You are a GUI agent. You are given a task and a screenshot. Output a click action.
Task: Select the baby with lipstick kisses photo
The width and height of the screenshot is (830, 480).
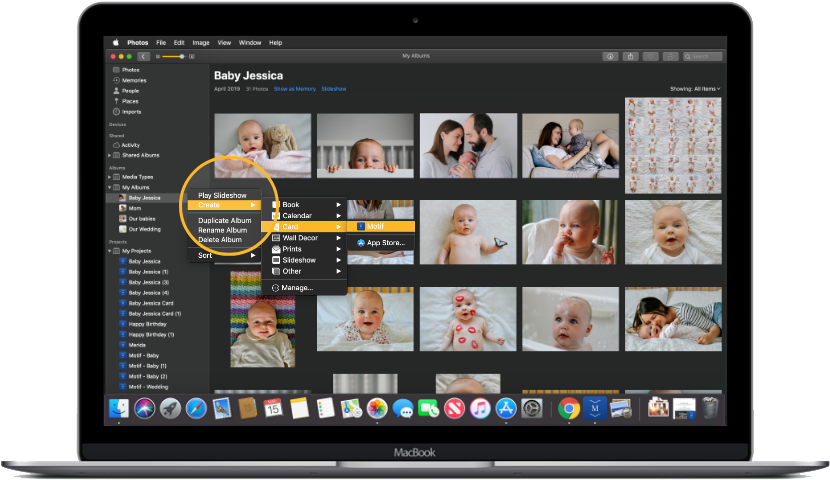[x=468, y=319]
